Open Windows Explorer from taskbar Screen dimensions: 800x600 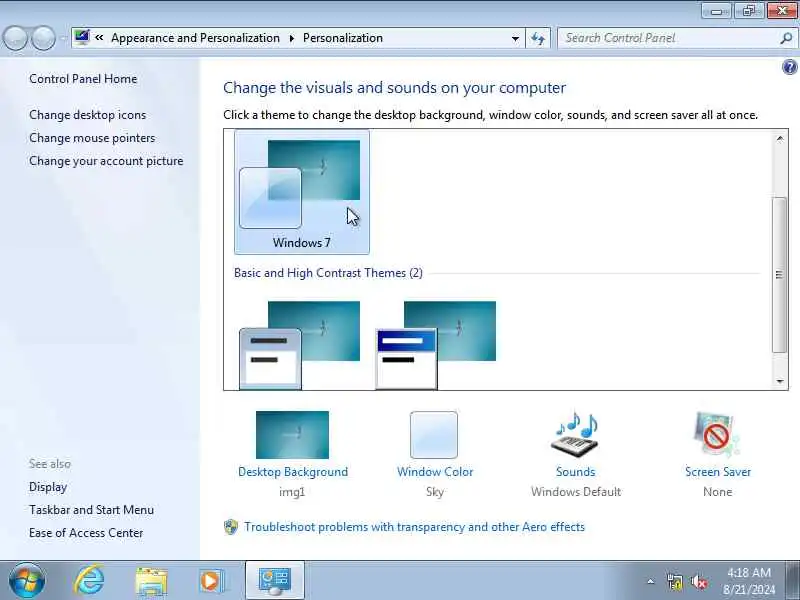[151, 581]
